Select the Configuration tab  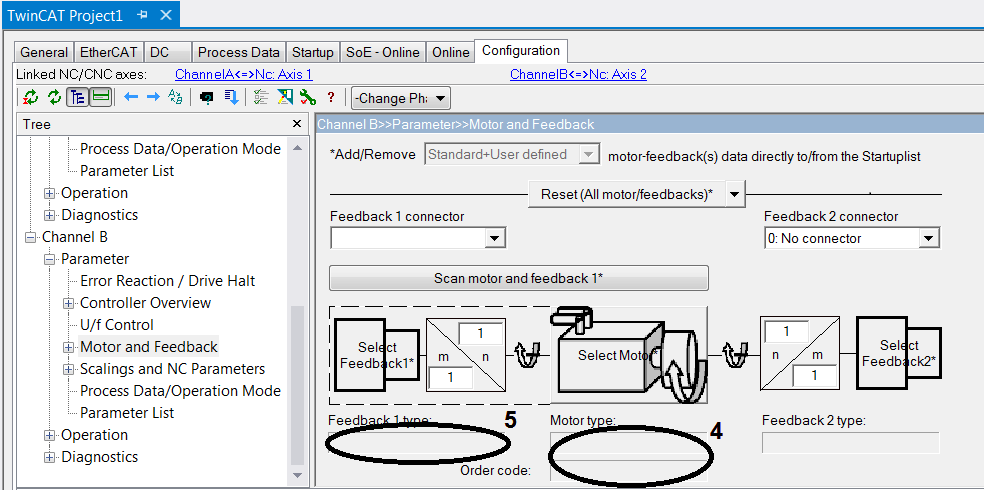tap(521, 51)
